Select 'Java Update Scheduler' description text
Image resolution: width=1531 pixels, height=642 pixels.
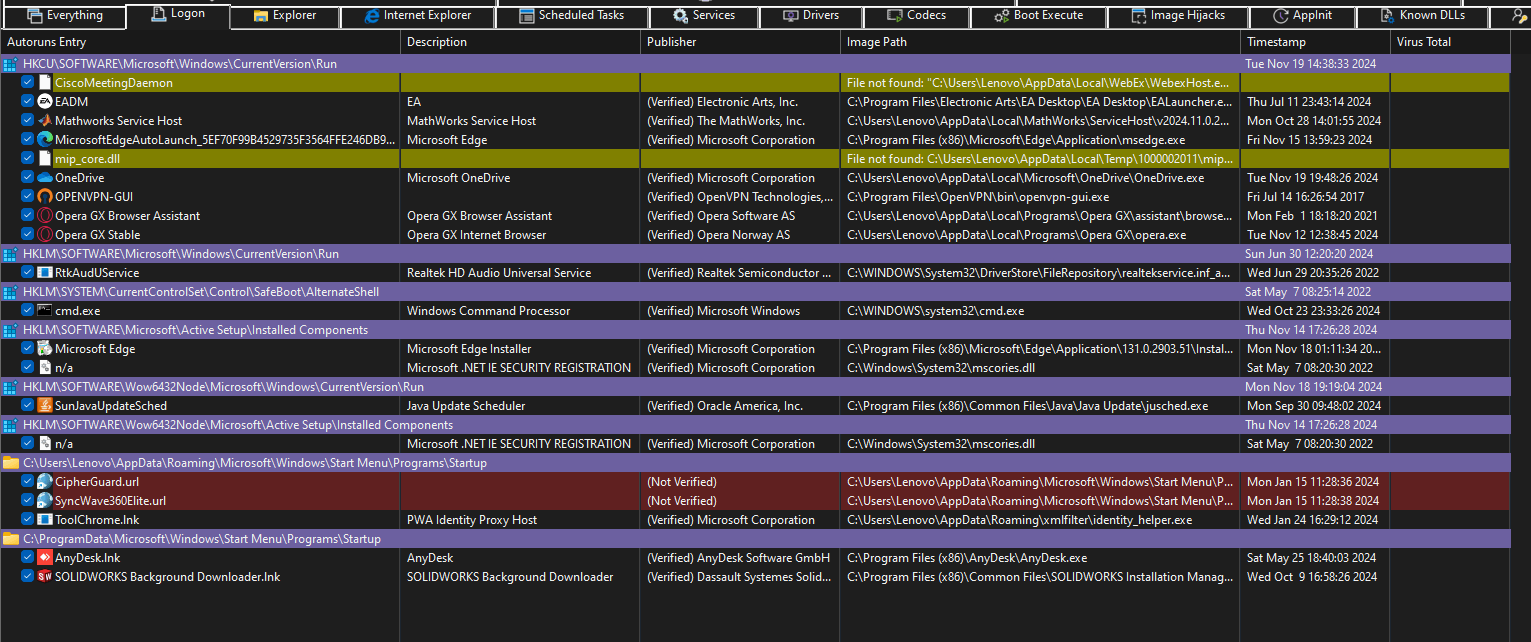(466, 406)
